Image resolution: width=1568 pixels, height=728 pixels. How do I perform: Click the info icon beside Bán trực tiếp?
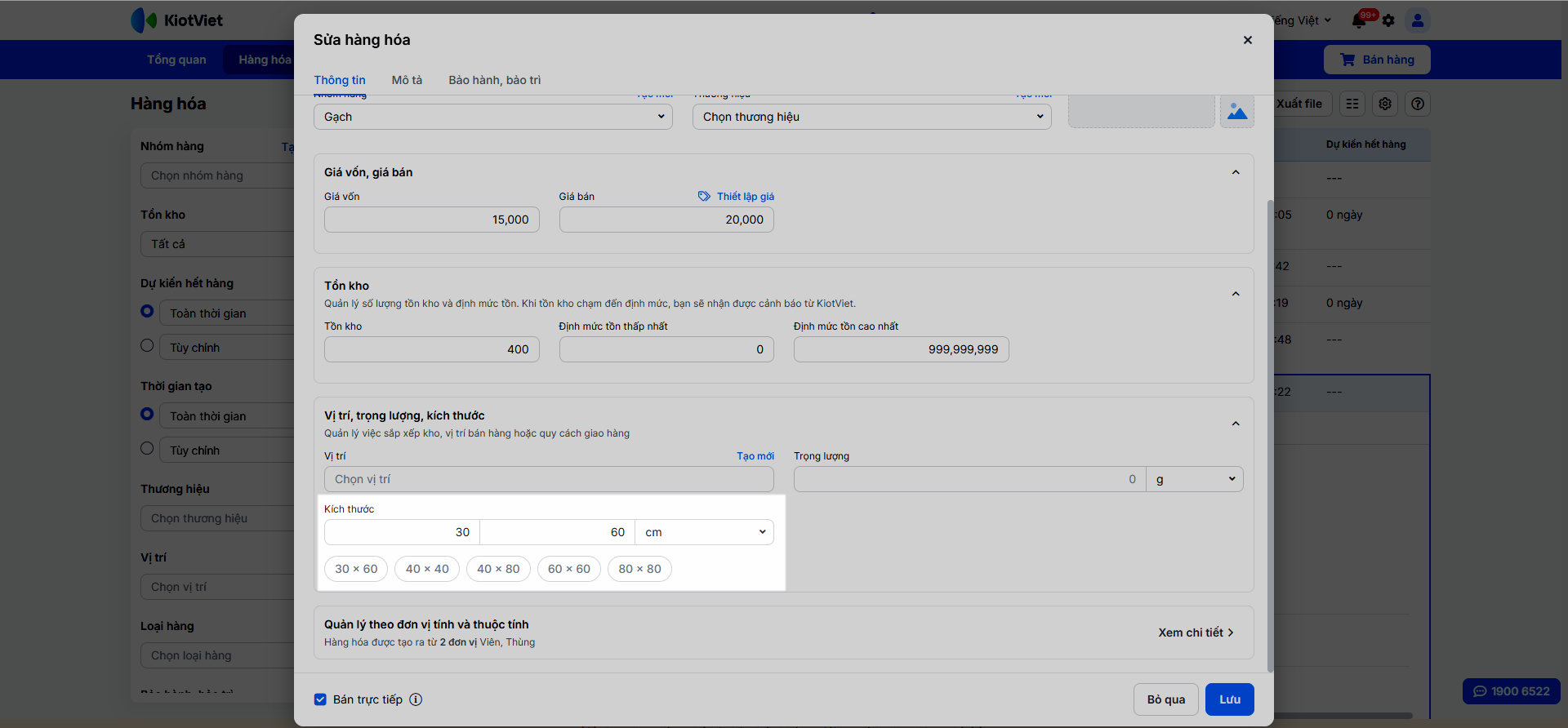click(416, 699)
